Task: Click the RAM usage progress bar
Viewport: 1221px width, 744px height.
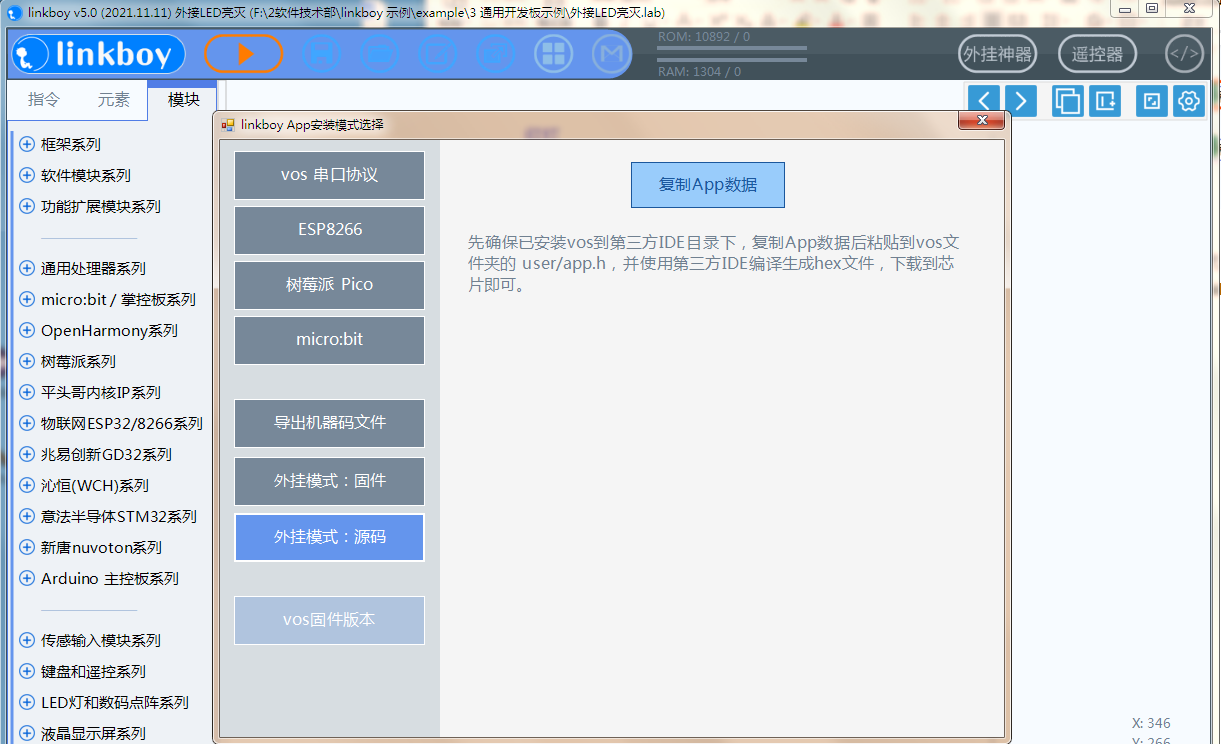Action: click(732, 60)
